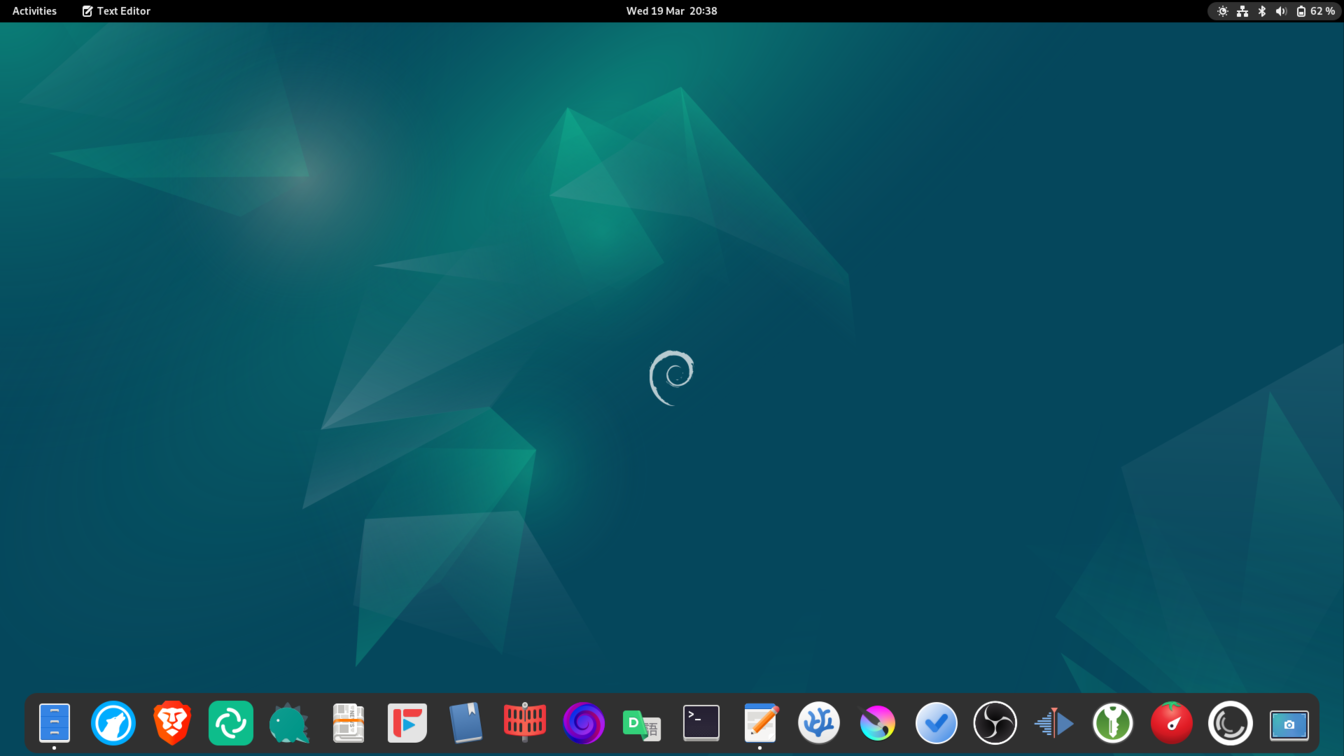Screen dimensions: 1344x756
Task: Open the green dinosaur app in dock
Action: (x=289, y=722)
